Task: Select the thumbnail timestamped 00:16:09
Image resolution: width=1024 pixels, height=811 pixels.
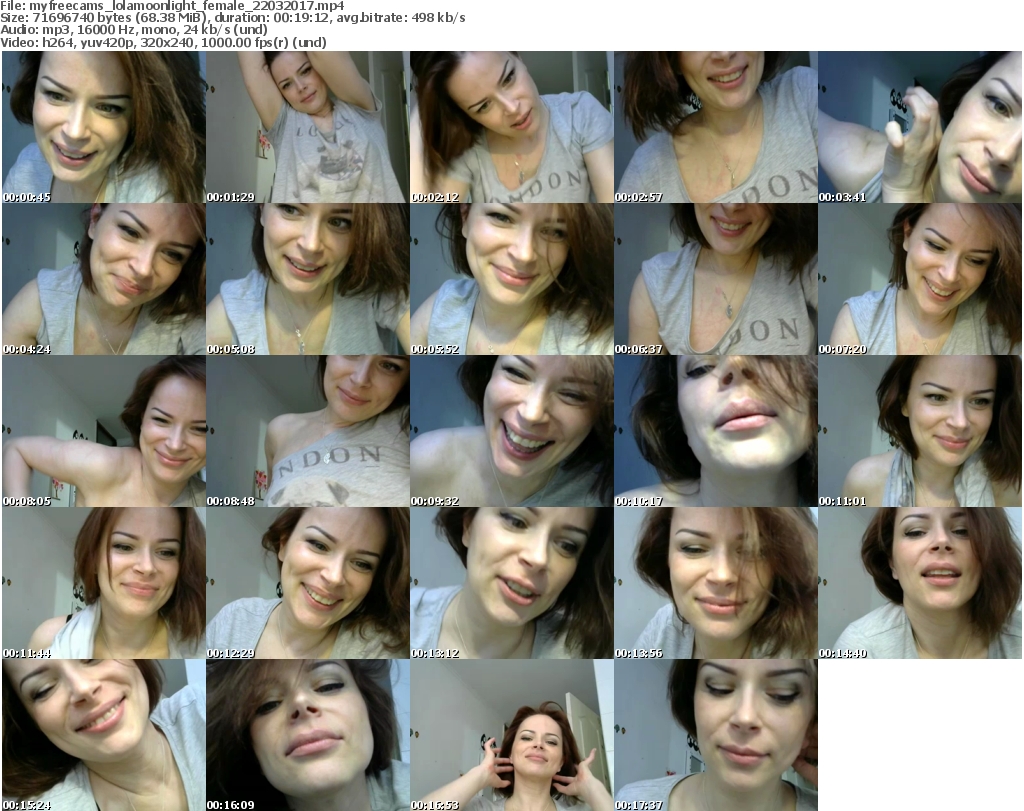Action: [x=308, y=735]
